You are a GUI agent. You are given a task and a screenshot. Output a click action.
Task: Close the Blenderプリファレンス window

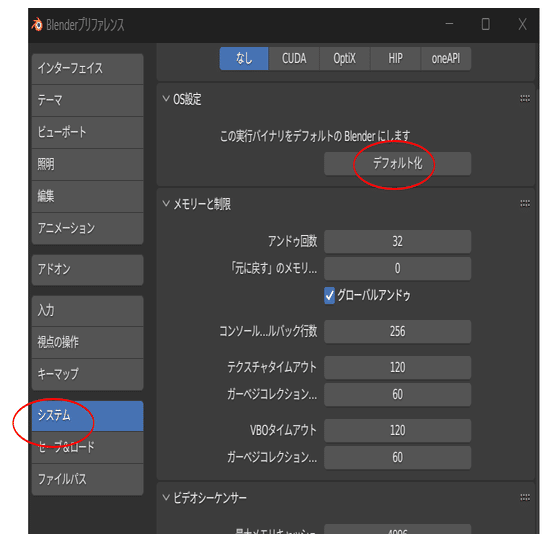point(522,24)
